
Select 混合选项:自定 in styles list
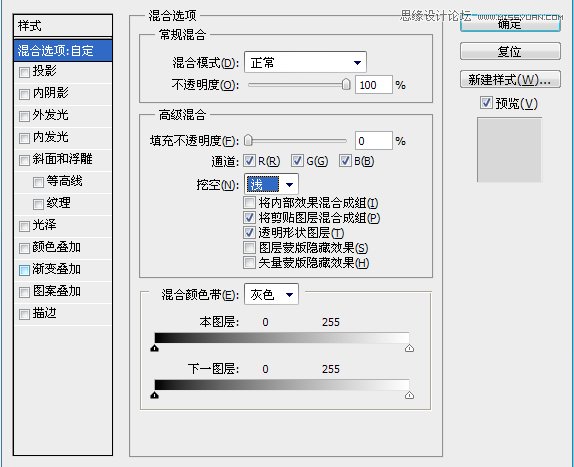(x=63, y=51)
